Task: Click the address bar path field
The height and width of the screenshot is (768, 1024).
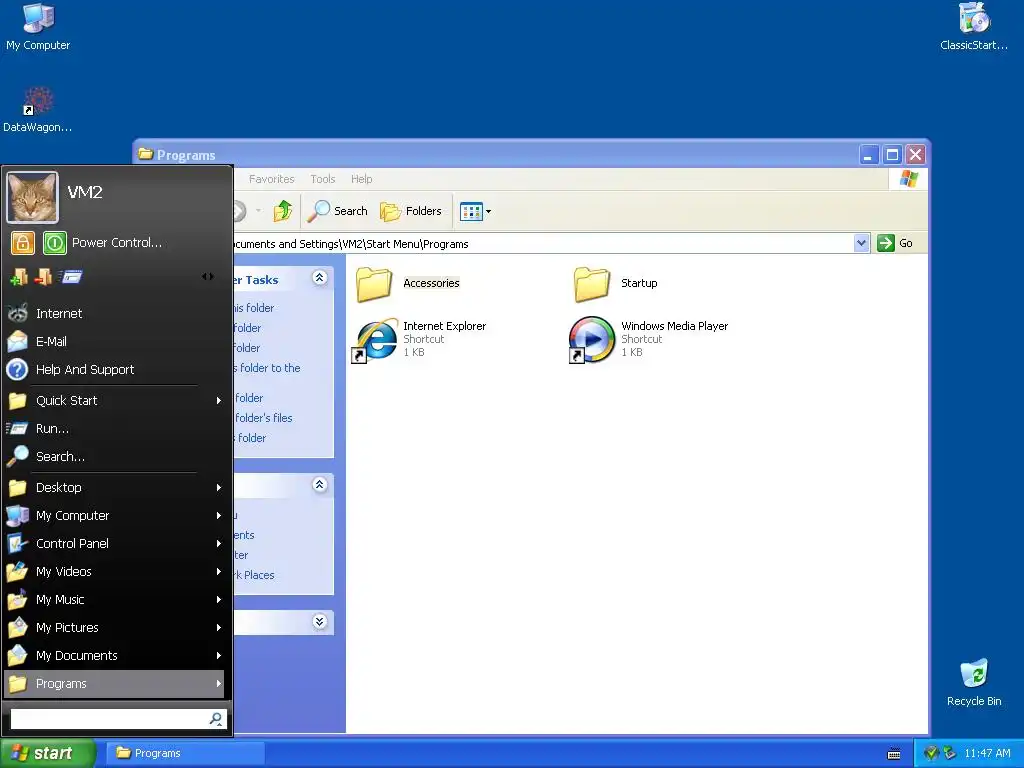Action: pos(542,244)
